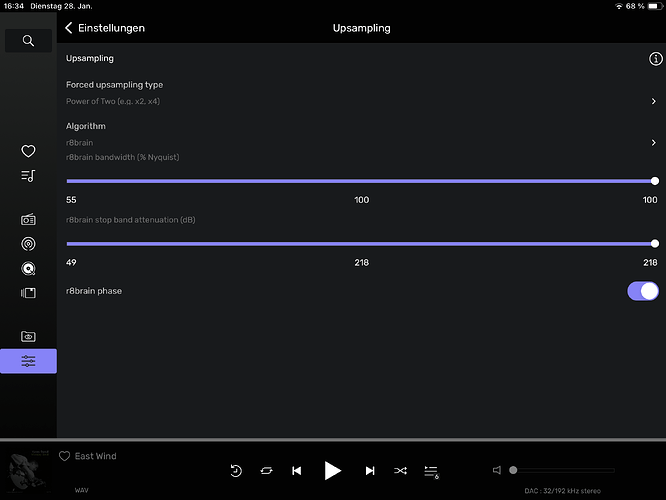Toggle repeat mode
Image resolution: width=666 pixels, height=500 pixels.
click(x=266, y=471)
